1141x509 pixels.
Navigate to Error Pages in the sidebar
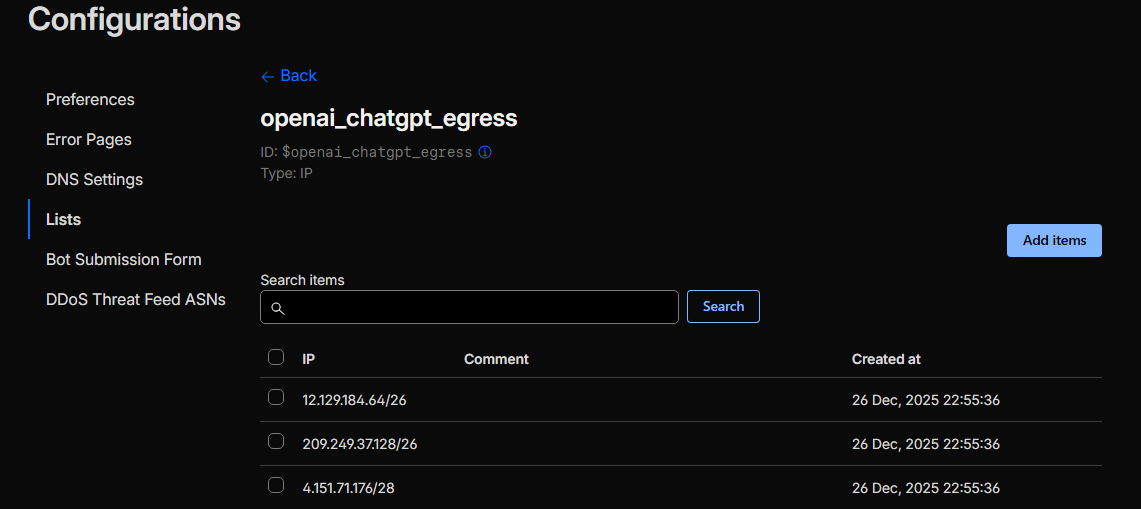coord(89,140)
